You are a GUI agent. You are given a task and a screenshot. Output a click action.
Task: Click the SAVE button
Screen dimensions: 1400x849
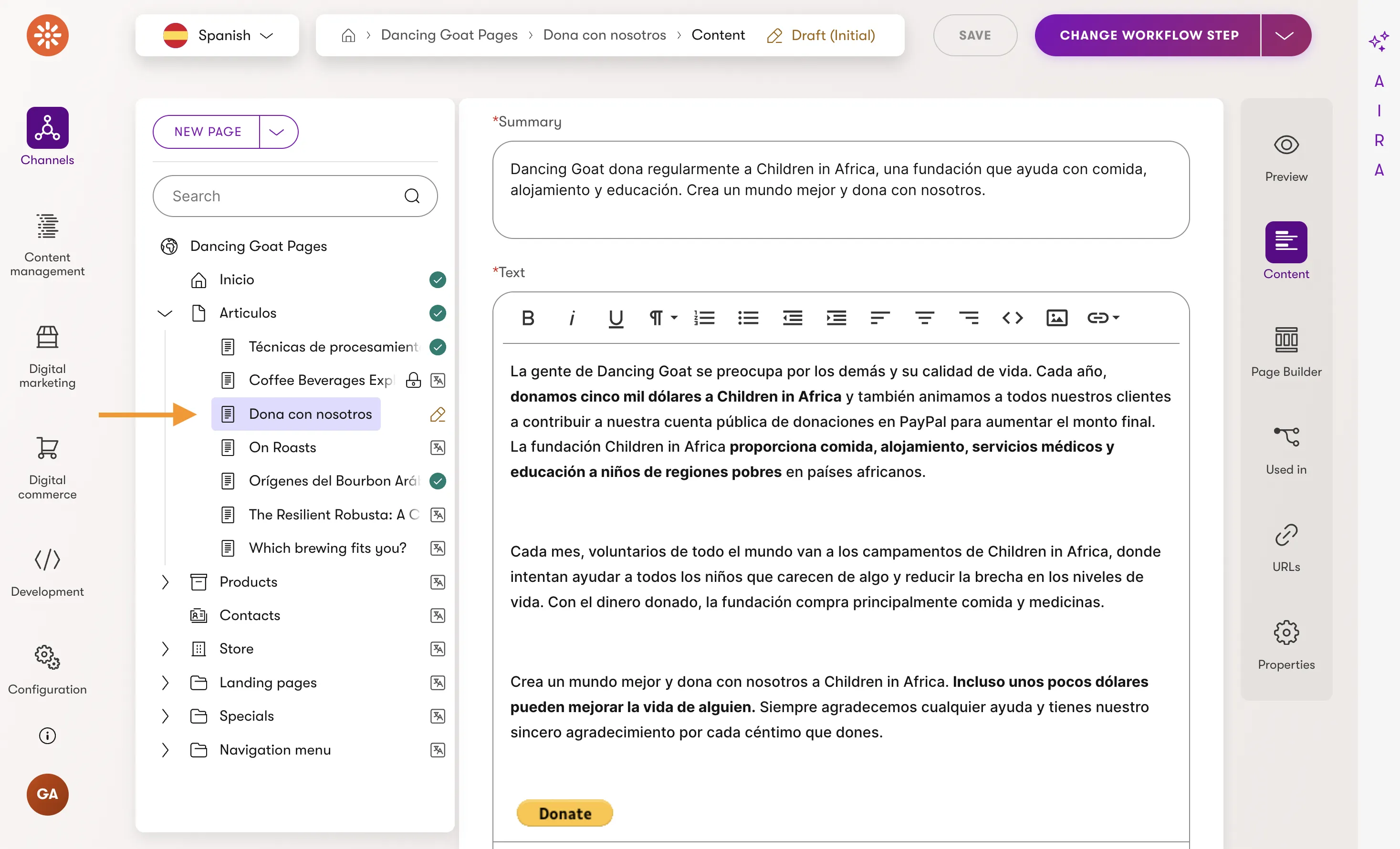pos(975,35)
